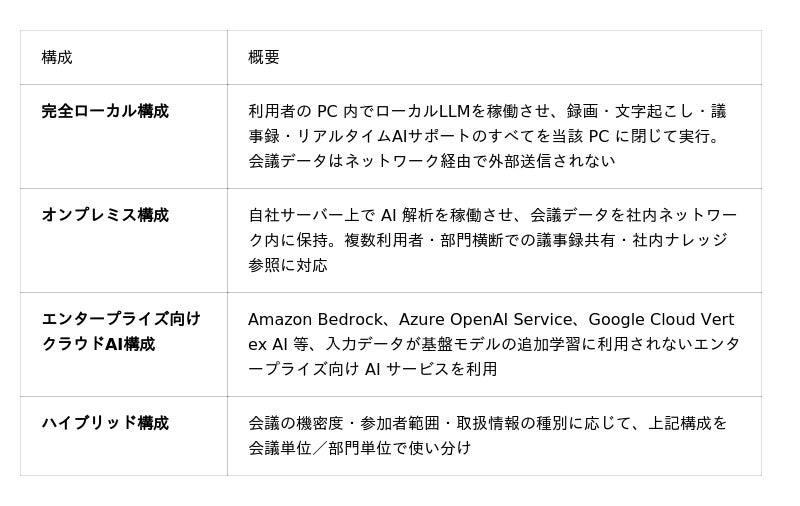Click the Google Cloud Vert text
Viewport: 800px width, 506px height.
tap(661, 319)
